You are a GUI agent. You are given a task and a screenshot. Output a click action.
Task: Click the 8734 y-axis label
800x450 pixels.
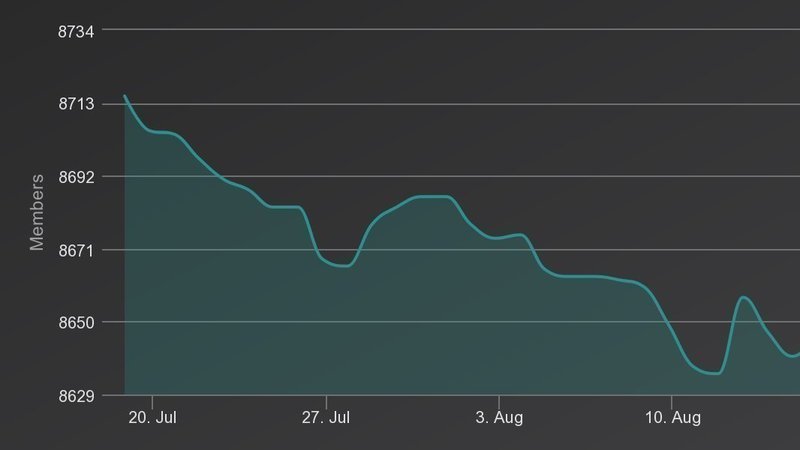(x=76, y=31)
